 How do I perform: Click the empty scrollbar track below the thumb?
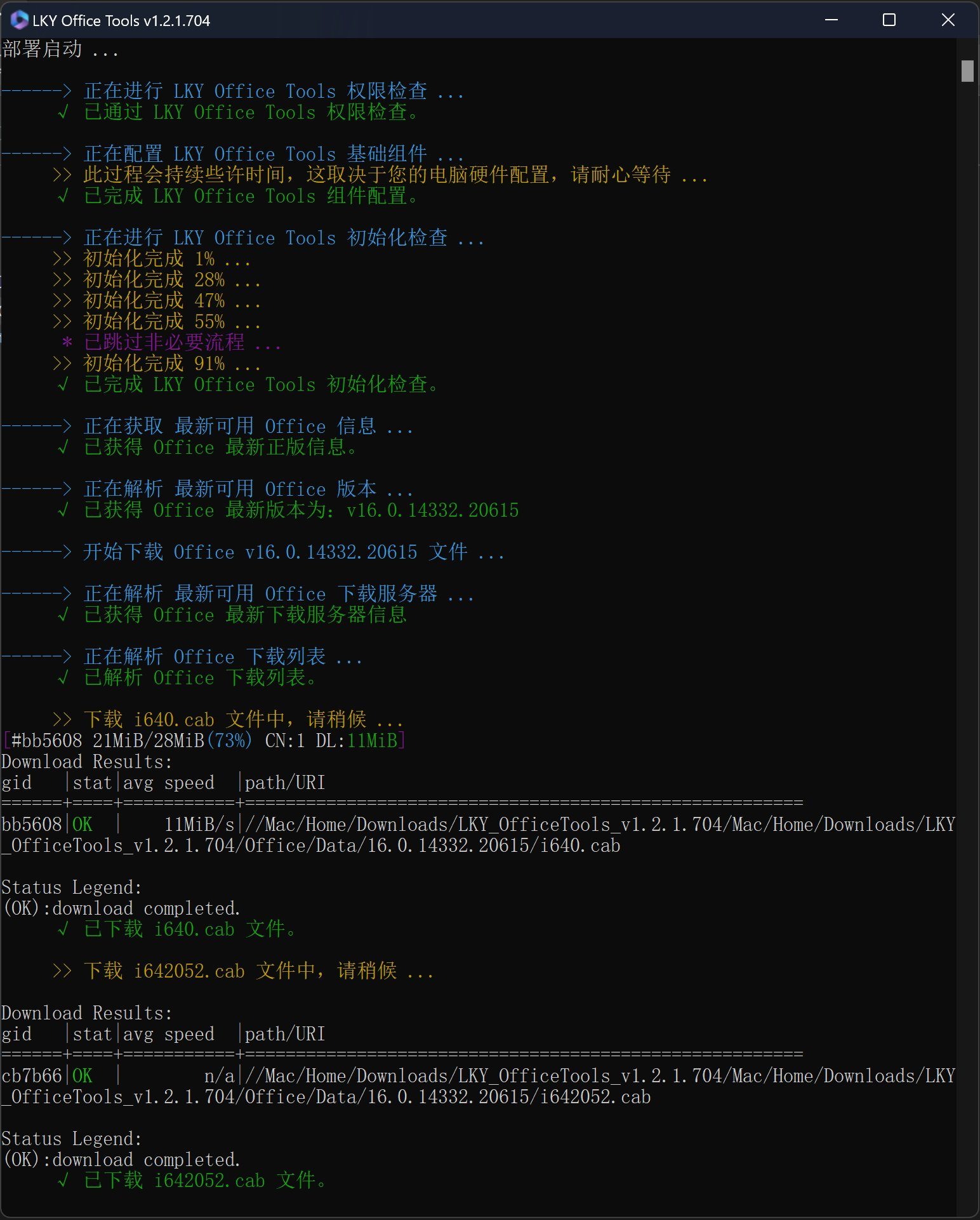(x=967, y=635)
